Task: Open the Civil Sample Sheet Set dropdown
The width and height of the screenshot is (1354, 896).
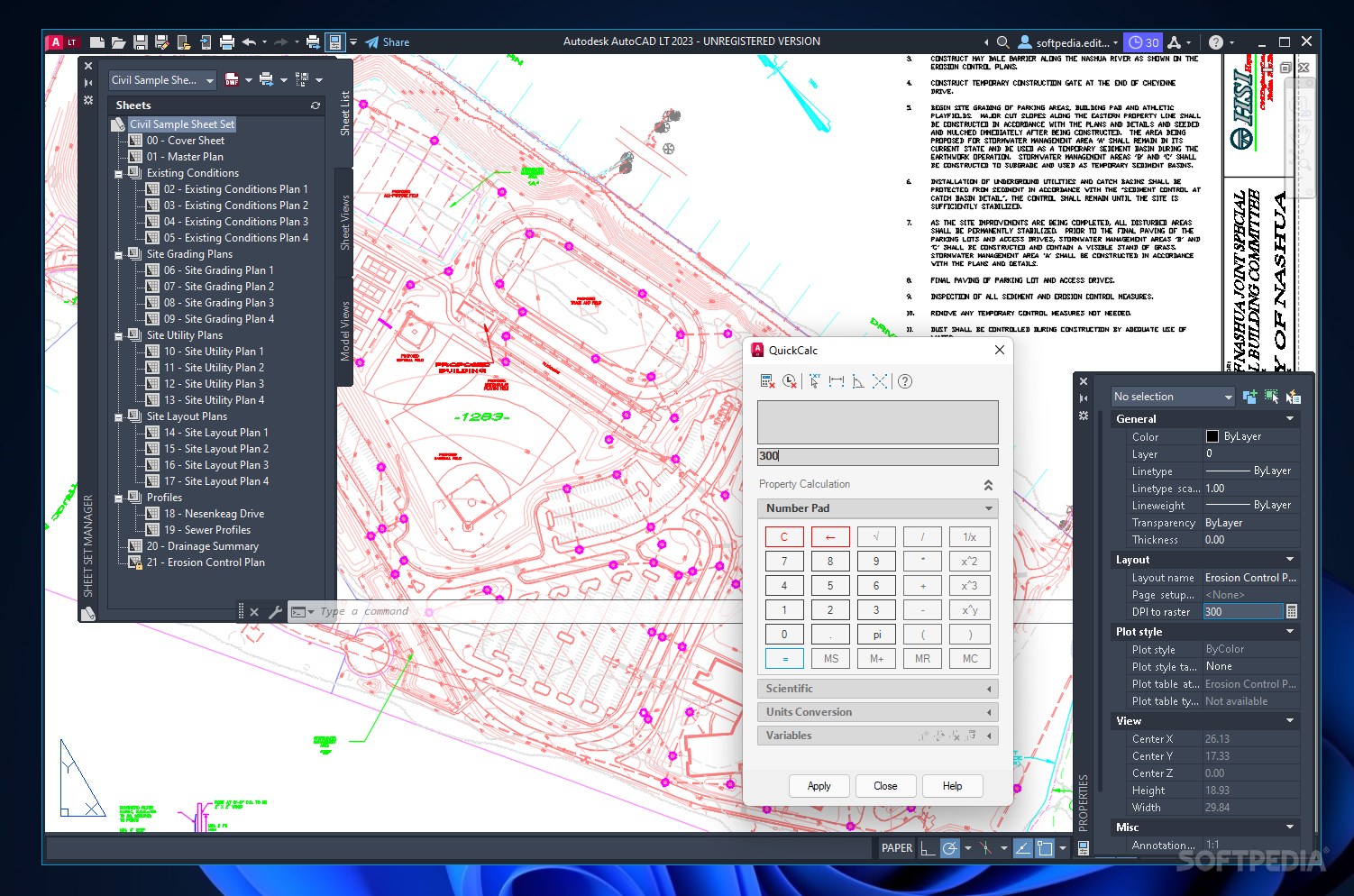Action: tap(162, 80)
